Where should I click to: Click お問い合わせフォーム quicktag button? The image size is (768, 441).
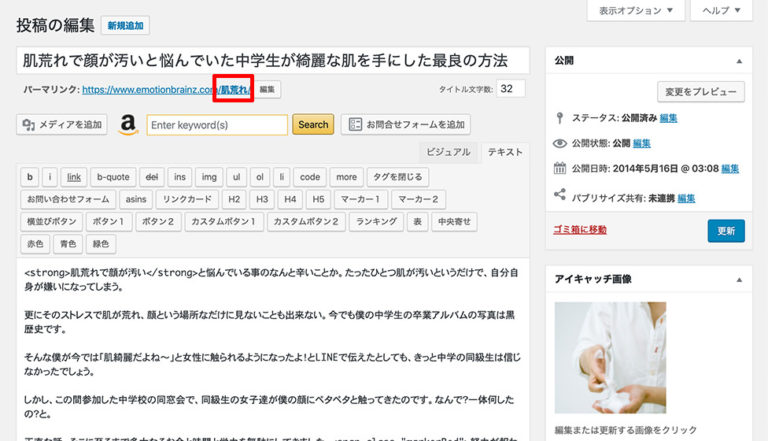pyautogui.click(x=68, y=199)
